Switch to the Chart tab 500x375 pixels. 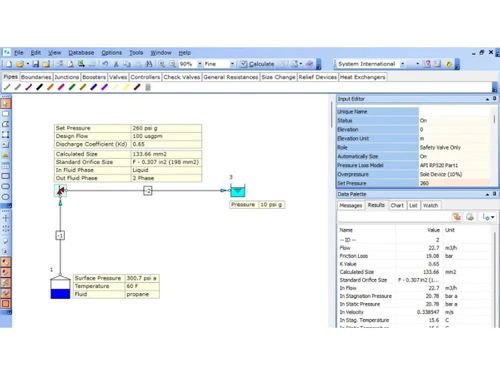(x=397, y=206)
